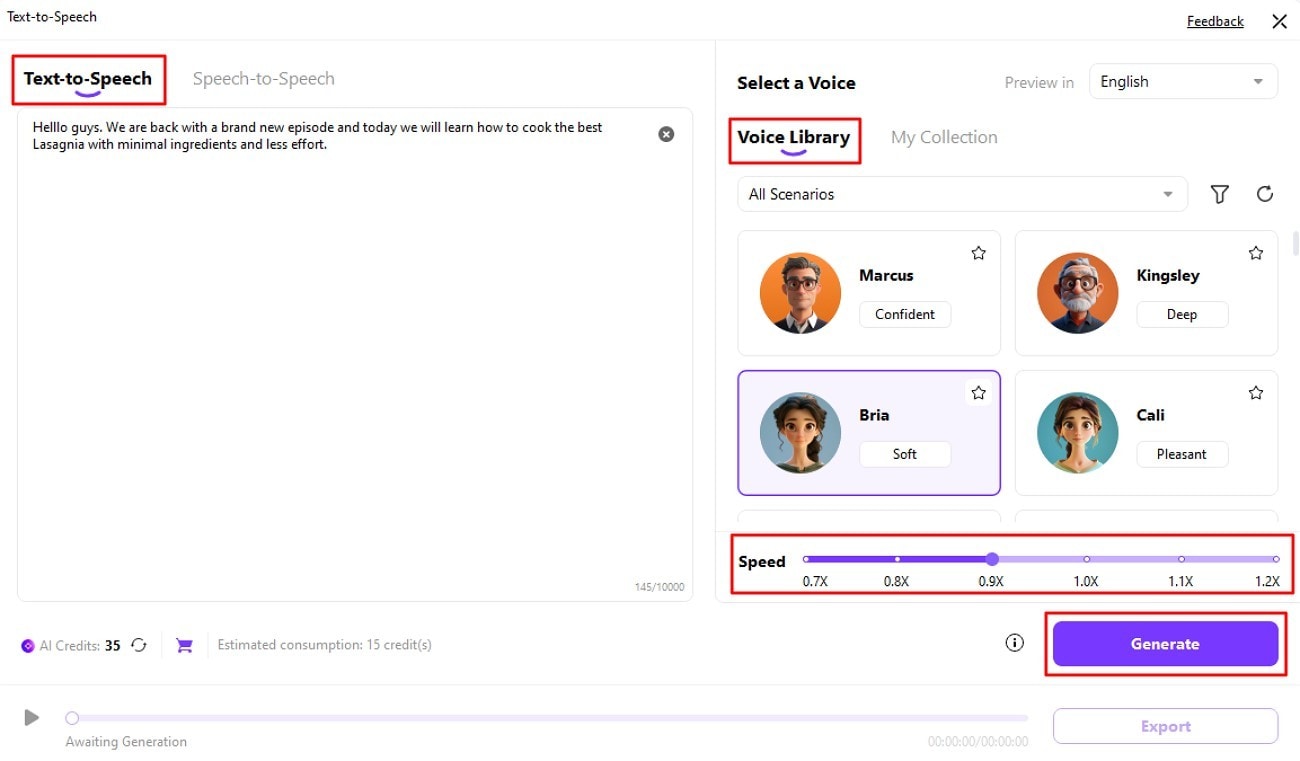This screenshot has height=761, width=1300.
Task: Expand the All Scenarios dropdown
Action: tap(961, 194)
